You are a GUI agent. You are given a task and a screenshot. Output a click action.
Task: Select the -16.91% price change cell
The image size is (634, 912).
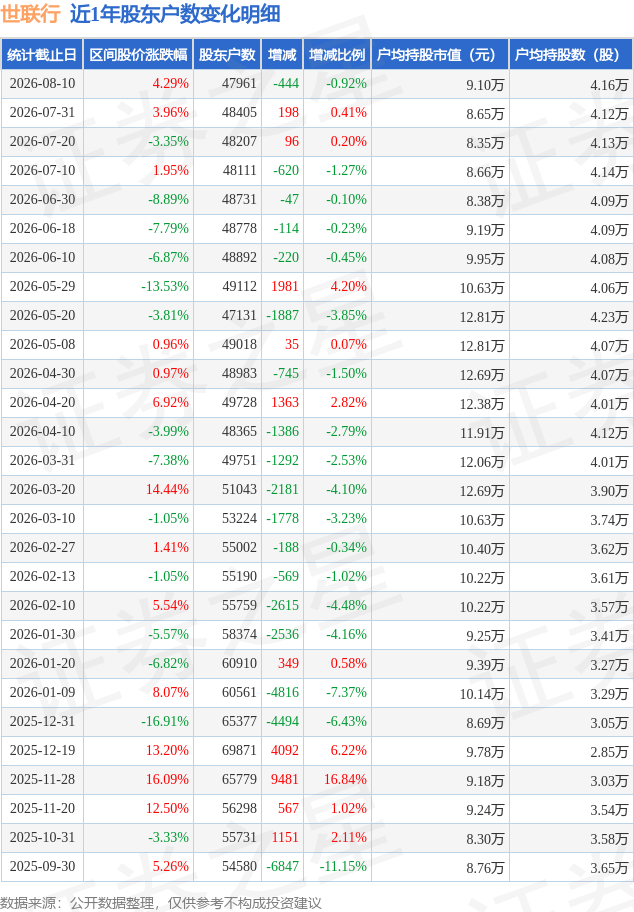pyautogui.click(x=165, y=721)
